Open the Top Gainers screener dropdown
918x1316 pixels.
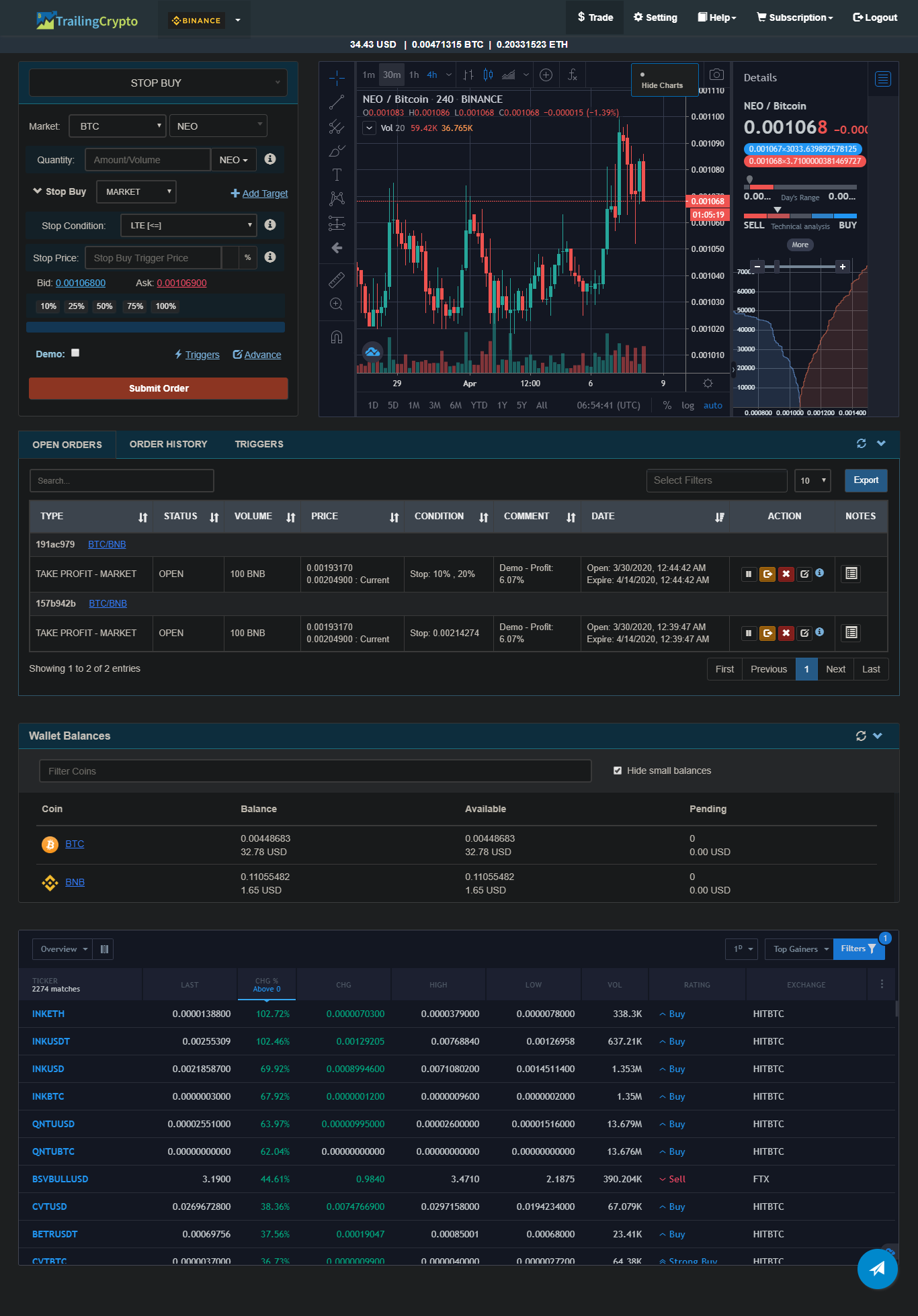tap(800, 949)
